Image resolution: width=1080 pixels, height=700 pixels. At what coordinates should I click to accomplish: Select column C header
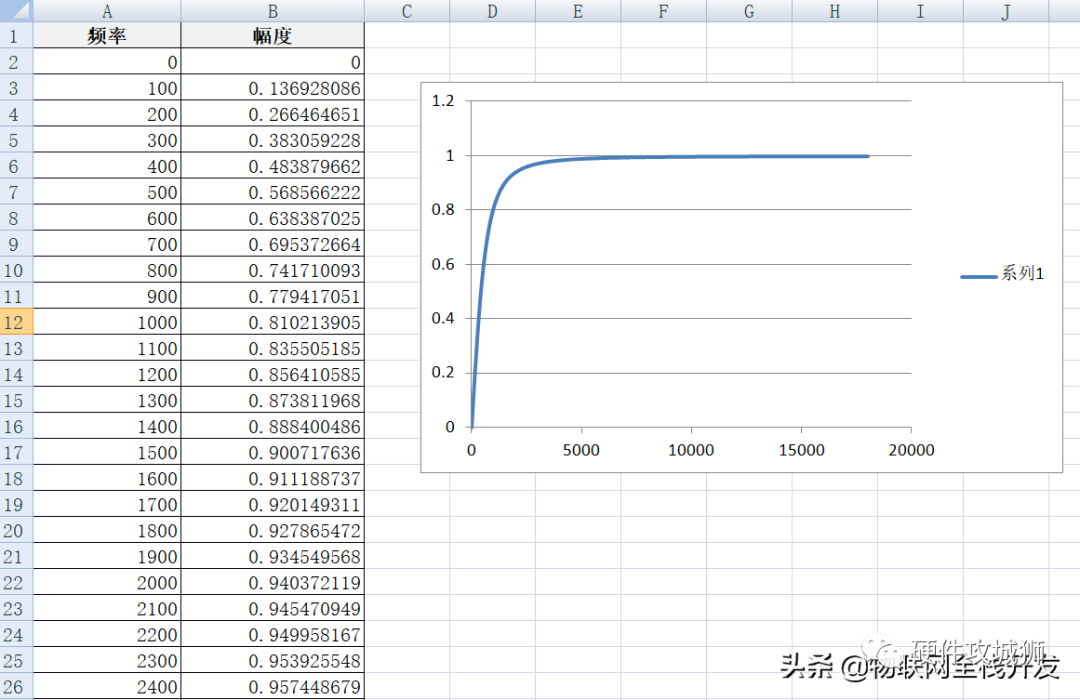pyautogui.click(x=407, y=11)
